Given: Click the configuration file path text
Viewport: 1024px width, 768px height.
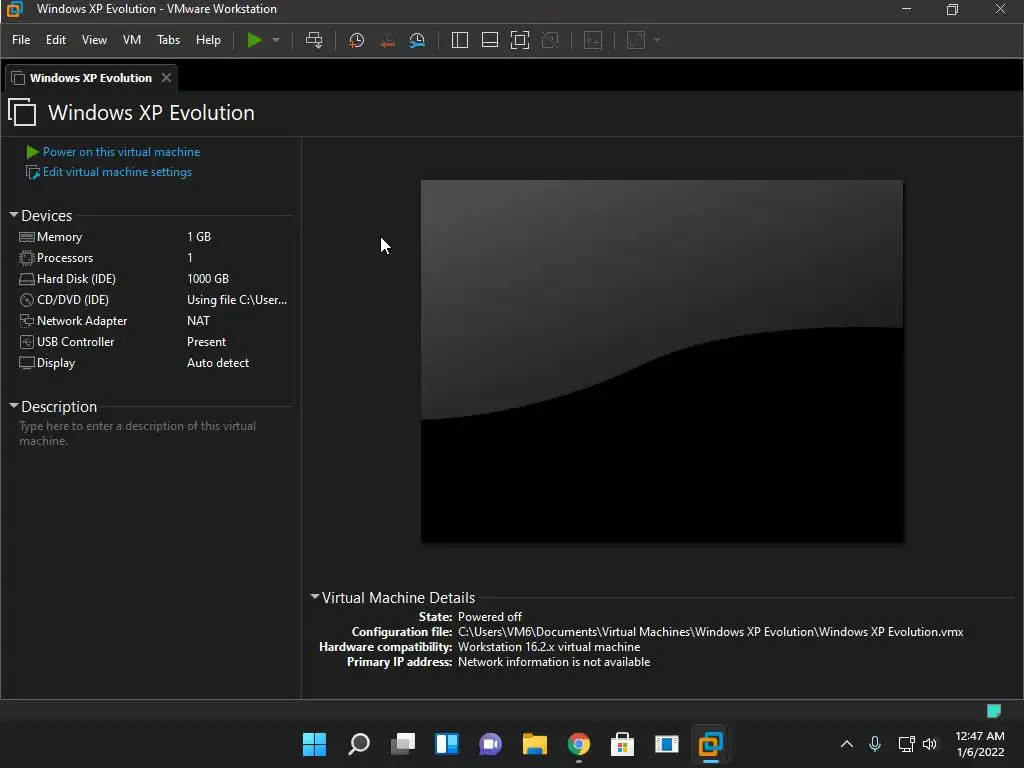Looking at the screenshot, I should click(711, 632).
